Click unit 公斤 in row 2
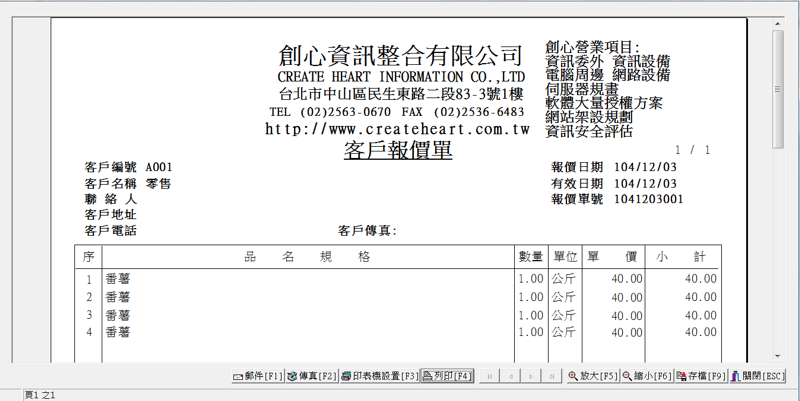This screenshot has width=800, height=401. point(563,297)
